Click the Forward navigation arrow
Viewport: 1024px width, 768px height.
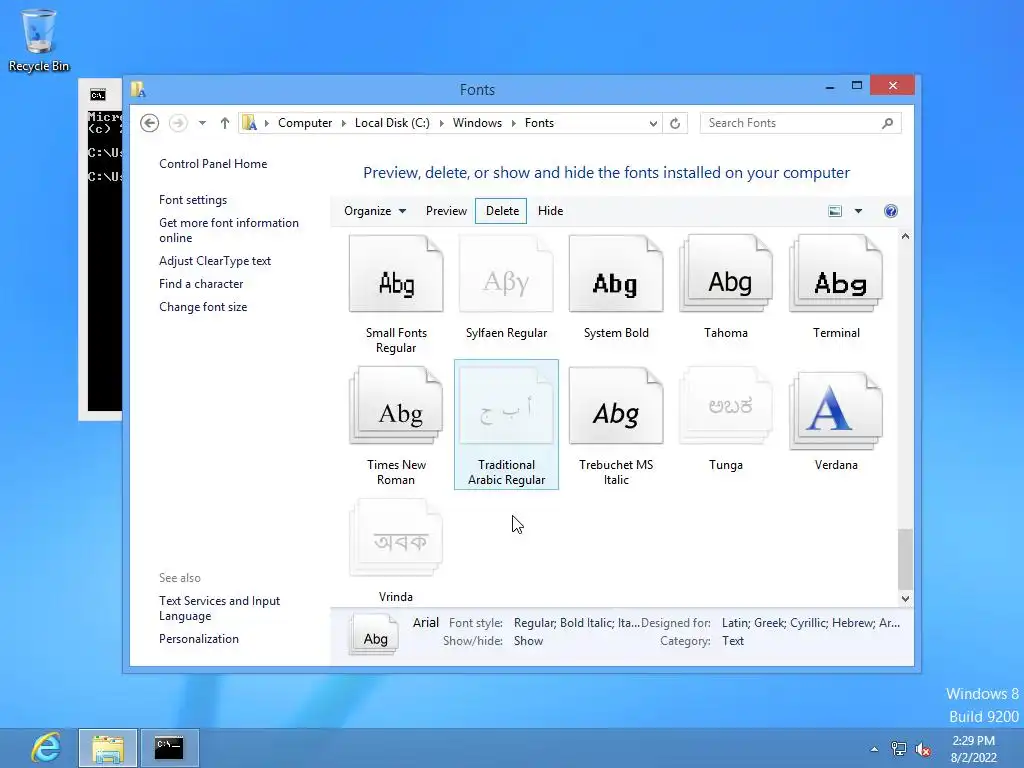pyautogui.click(x=178, y=123)
